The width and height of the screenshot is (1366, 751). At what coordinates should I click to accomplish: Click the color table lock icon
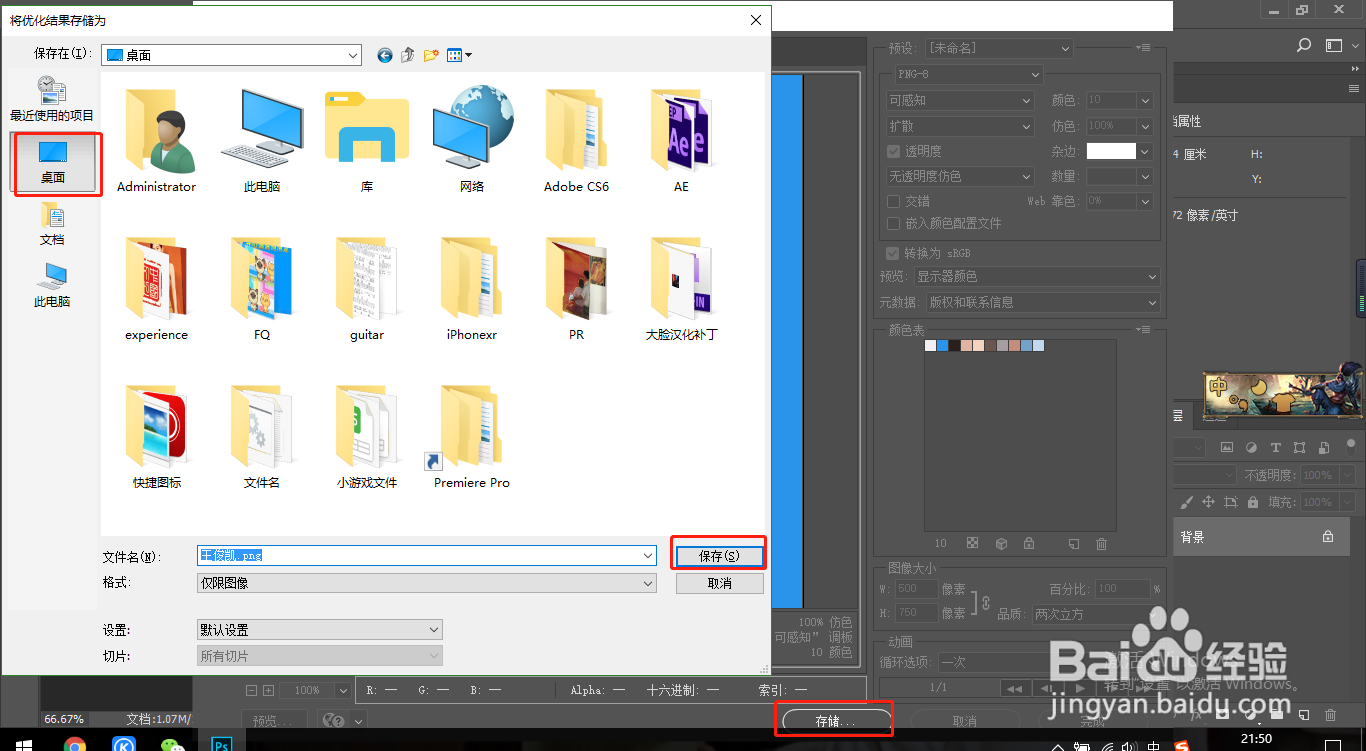1029,544
